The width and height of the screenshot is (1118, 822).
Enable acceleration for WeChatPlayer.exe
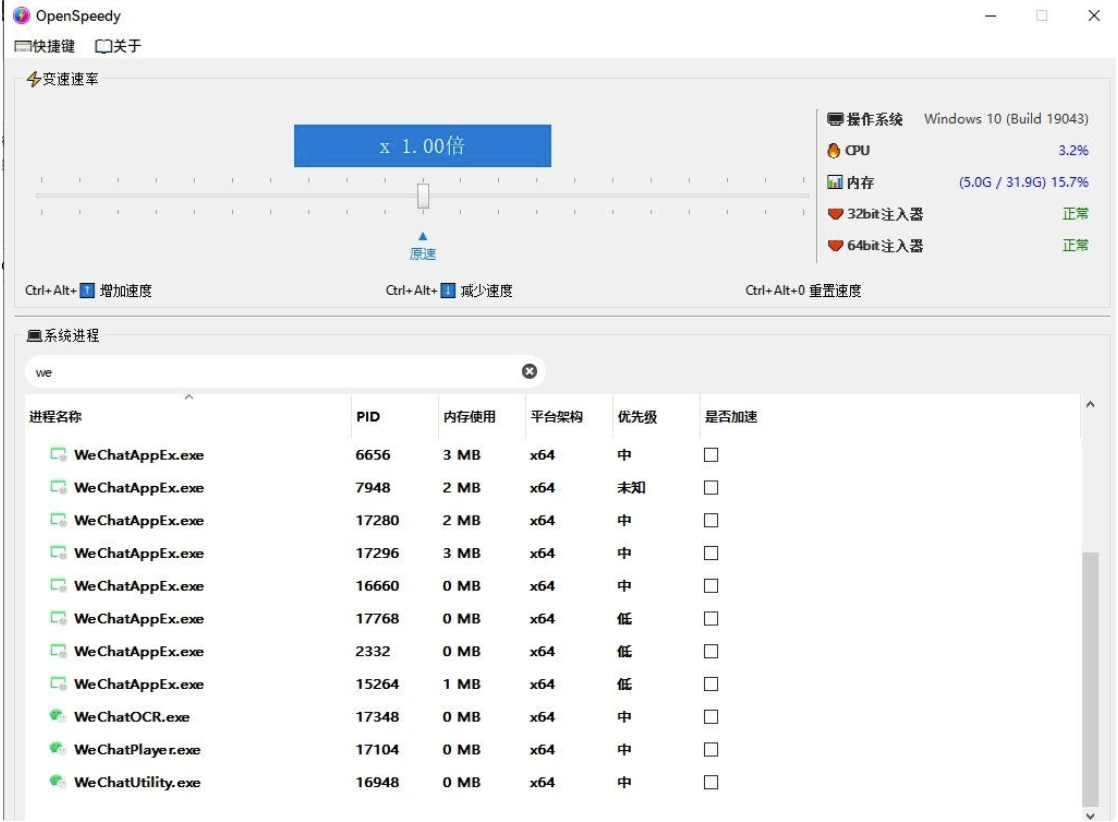tap(711, 750)
